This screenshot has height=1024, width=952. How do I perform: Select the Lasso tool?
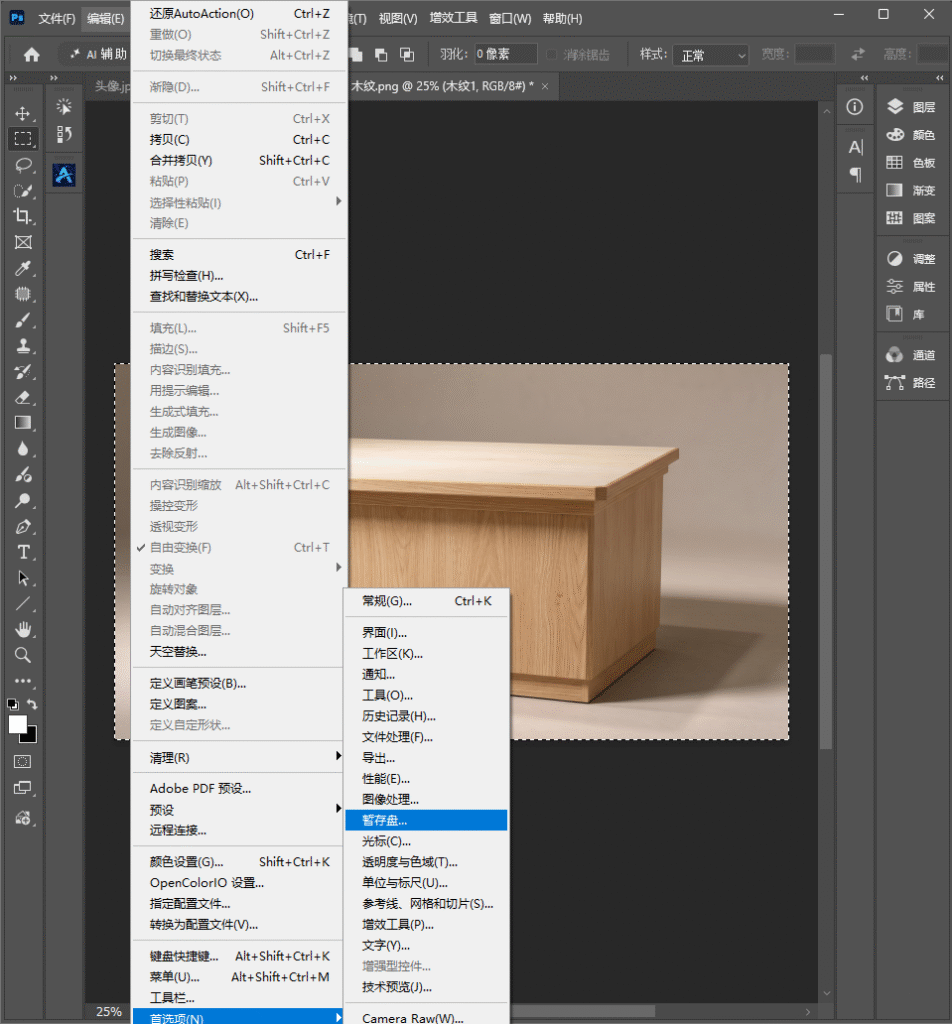click(23, 165)
